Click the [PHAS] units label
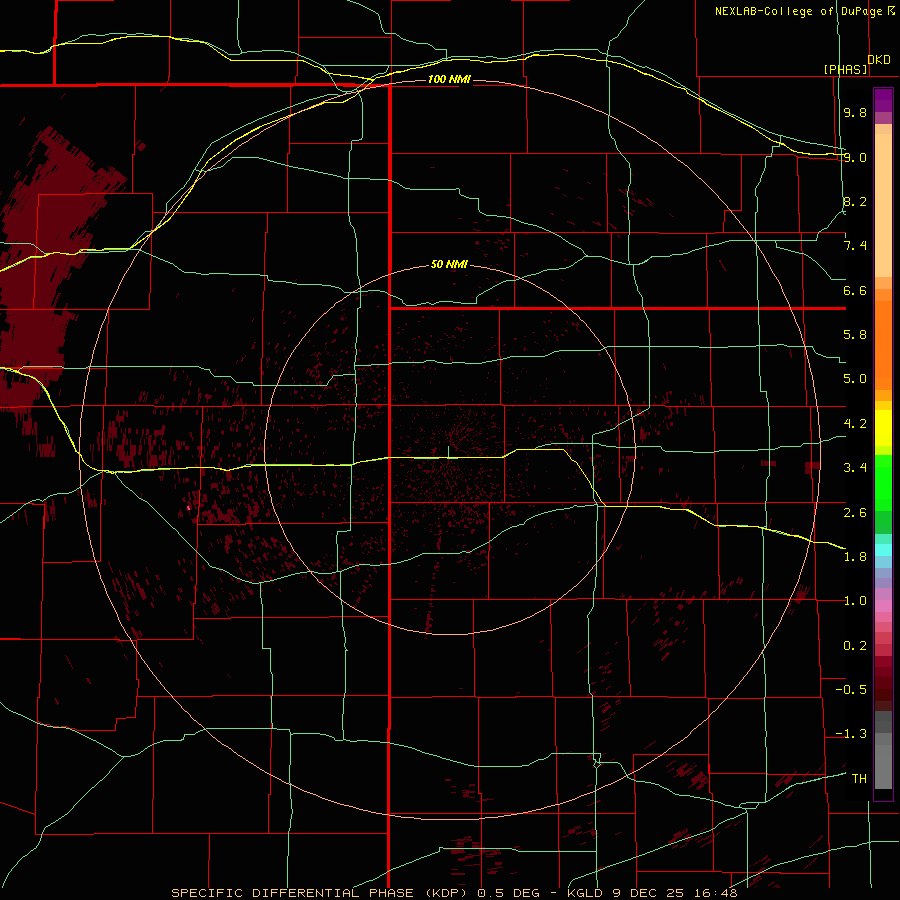 (845, 69)
